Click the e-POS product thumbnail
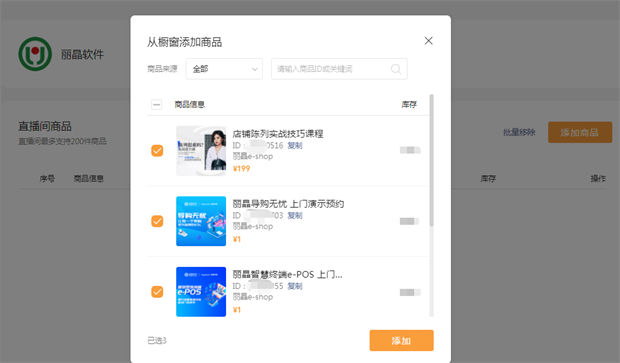 pos(201,292)
